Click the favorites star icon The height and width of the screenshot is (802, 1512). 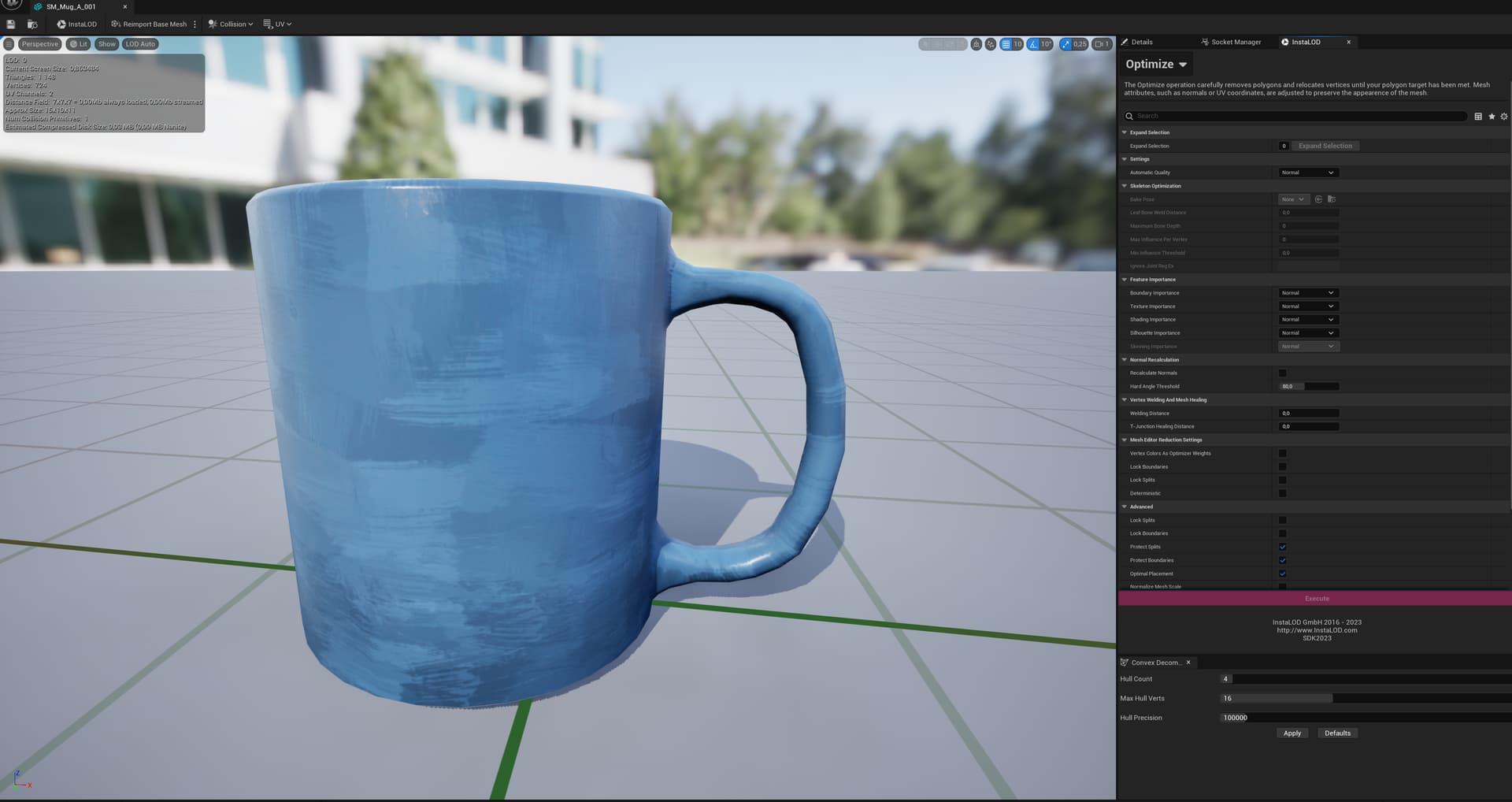[x=1491, y=117]
